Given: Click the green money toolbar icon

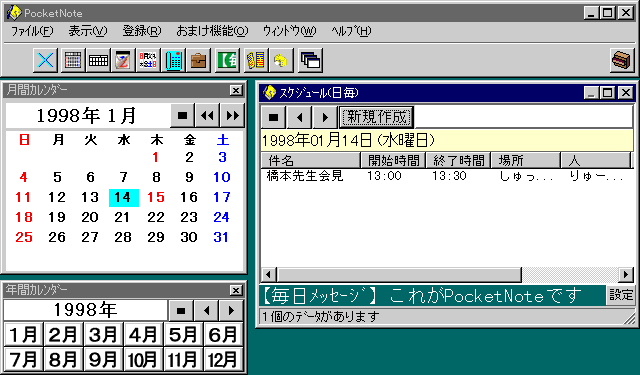Looking at the screenshot, I should pos(227,60).
